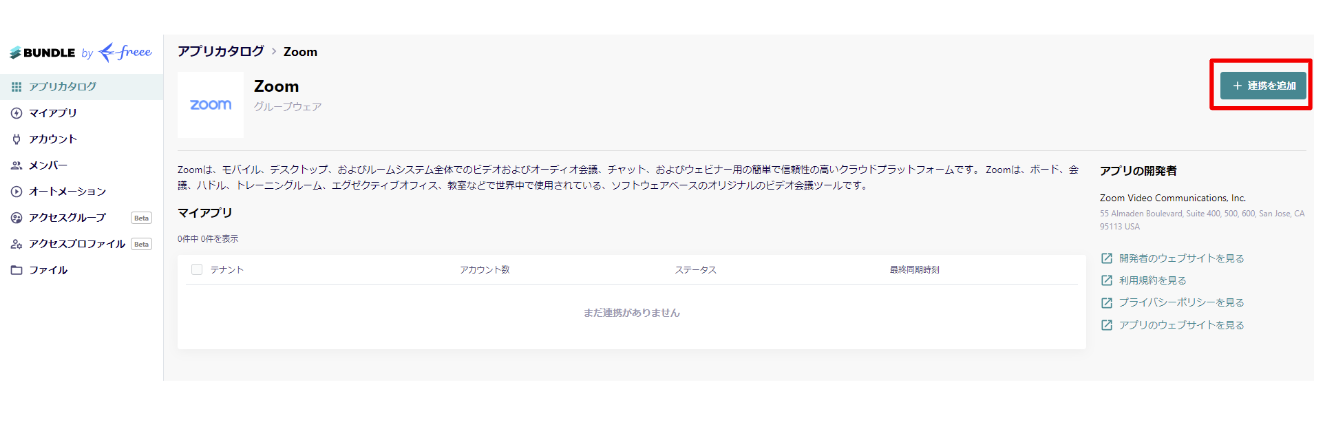Open ファイル in the sidebar

(x=81, y=270)
